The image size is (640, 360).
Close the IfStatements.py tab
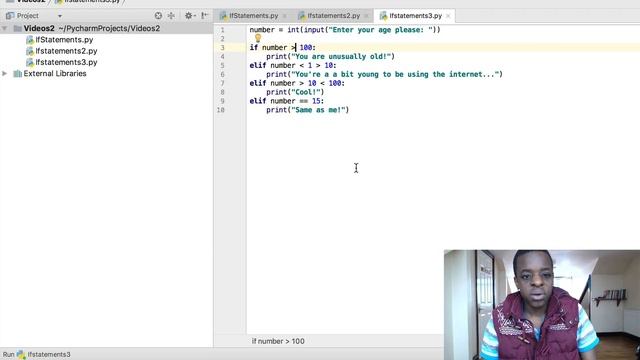[285, 16]
